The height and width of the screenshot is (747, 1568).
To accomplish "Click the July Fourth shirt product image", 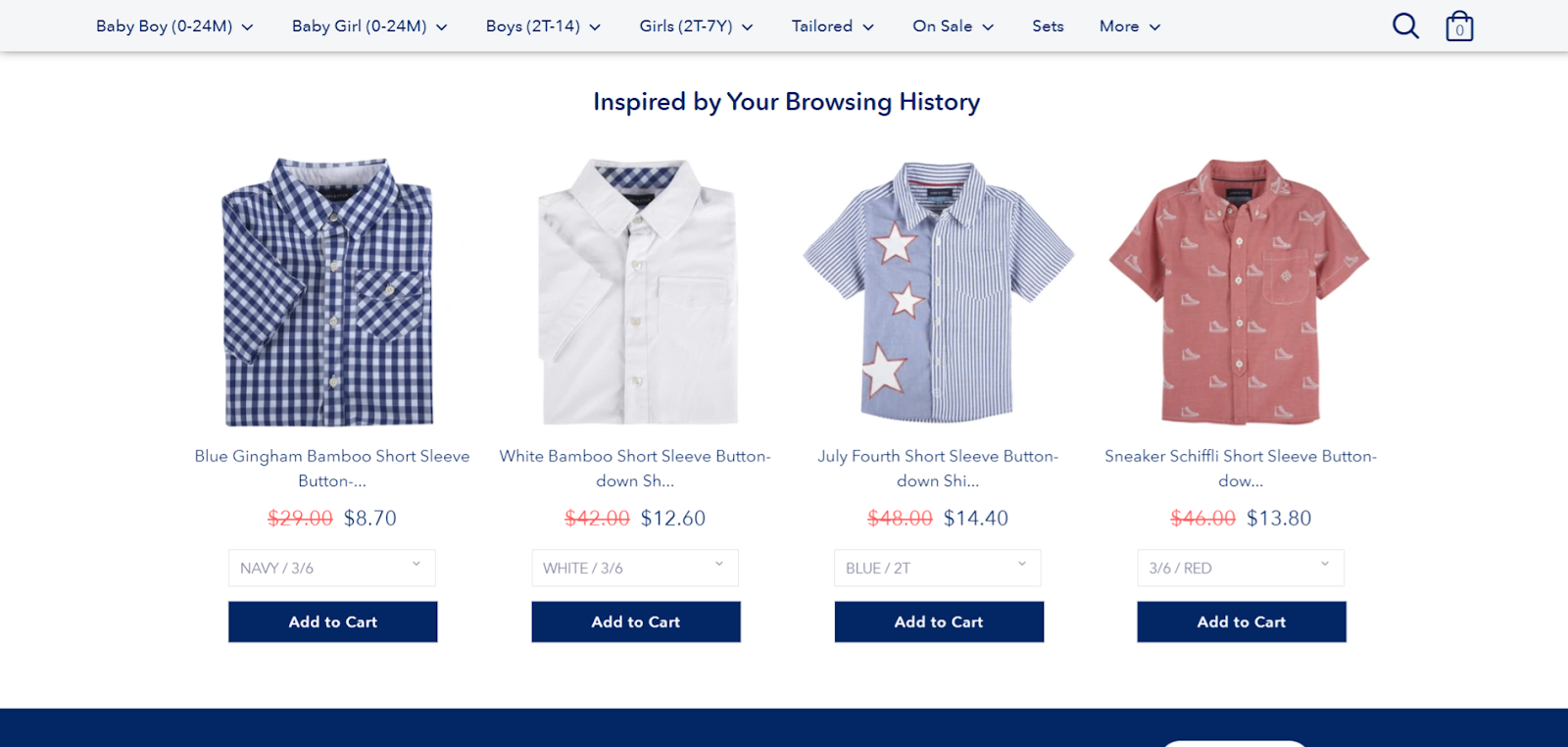I will (x=938, y=292).
